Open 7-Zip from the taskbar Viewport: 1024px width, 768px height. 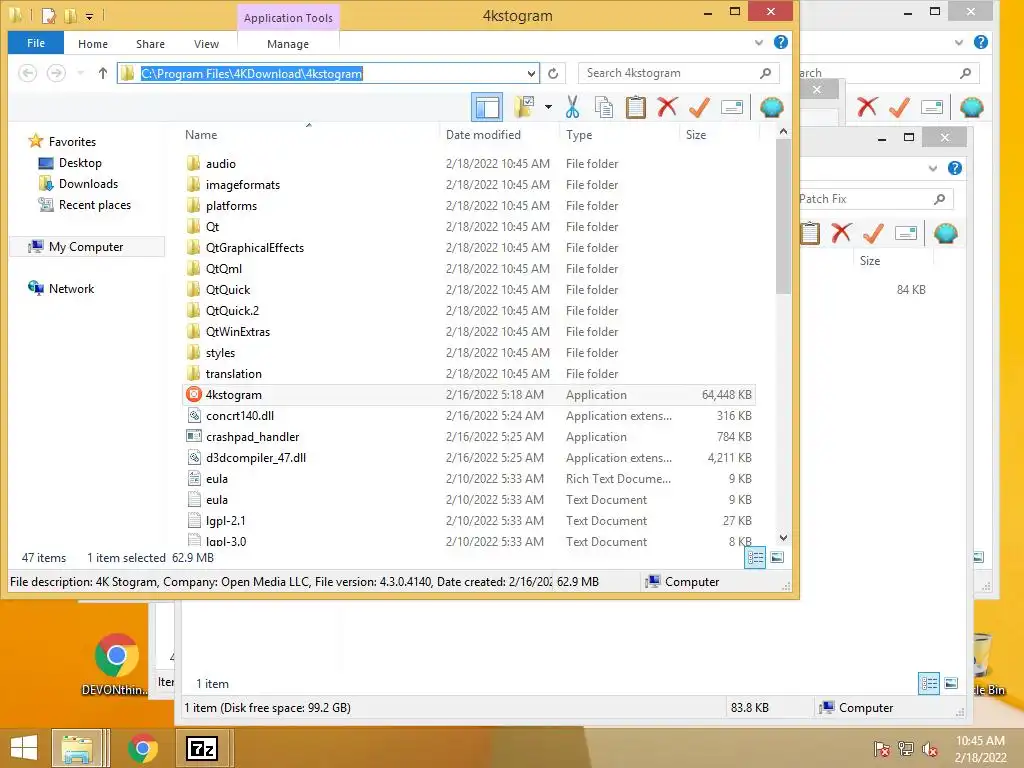(201, 748)
